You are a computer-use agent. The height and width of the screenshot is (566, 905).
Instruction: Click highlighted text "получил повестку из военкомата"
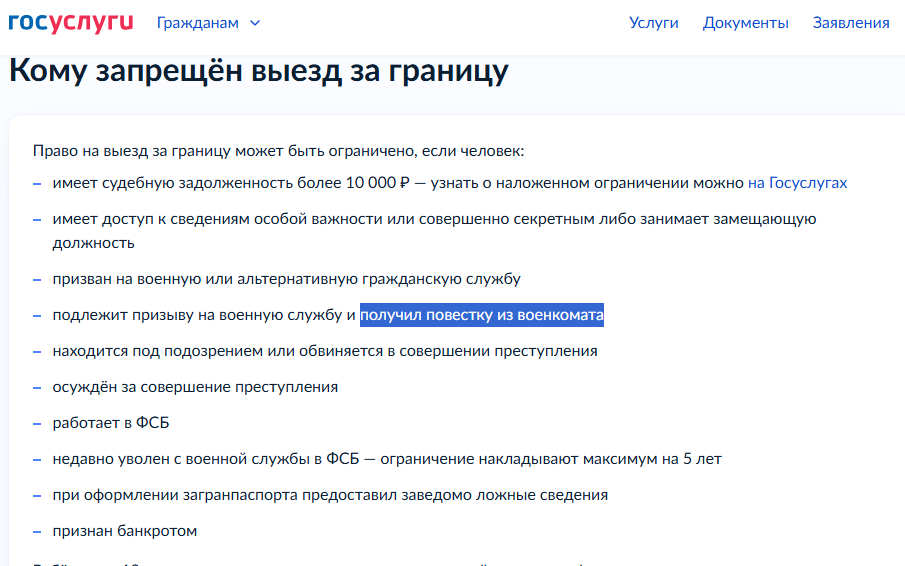482,316
